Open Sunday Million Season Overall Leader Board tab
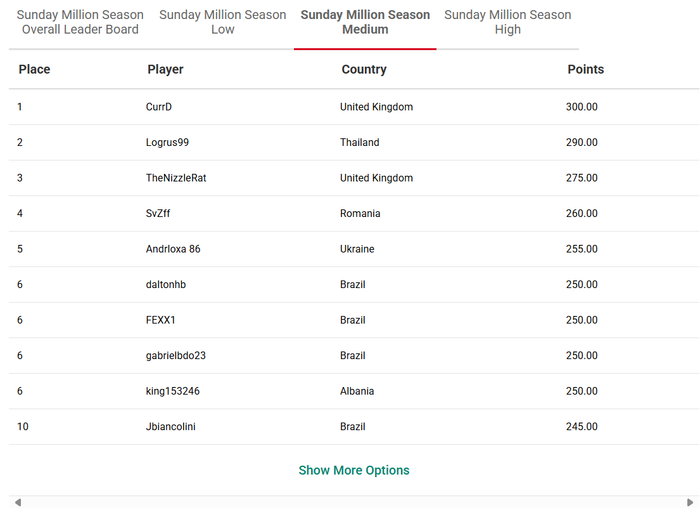This screenshot has height=512, width=700. [x=80, y=22]
